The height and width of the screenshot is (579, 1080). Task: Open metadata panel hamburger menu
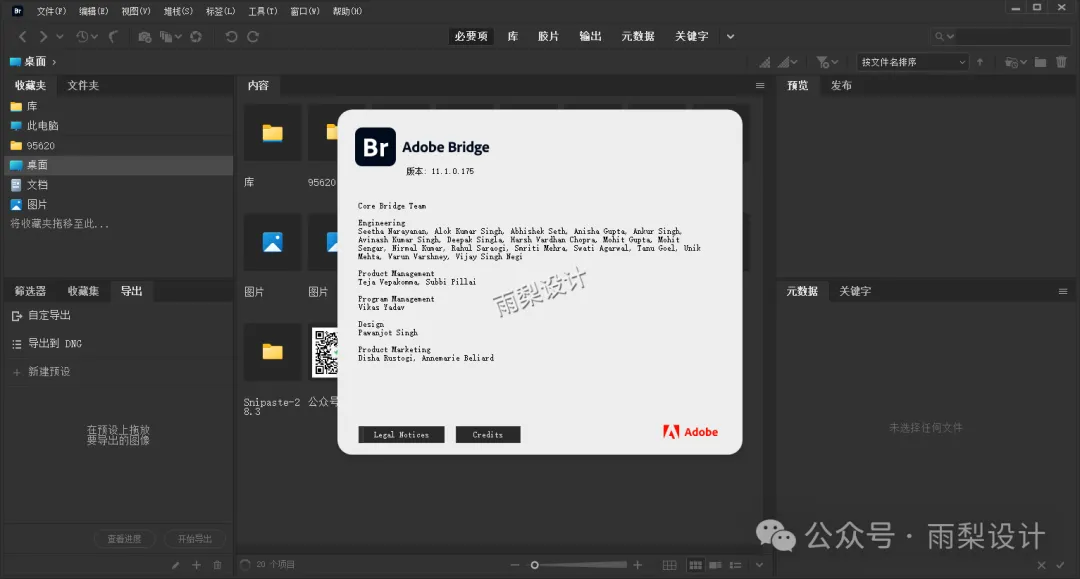(x=1063, y=291)
